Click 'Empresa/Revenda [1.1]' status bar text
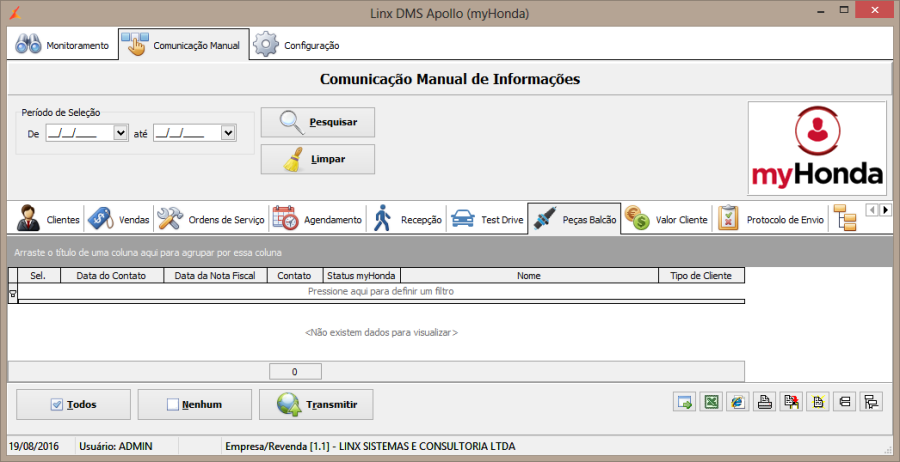Screen dimensions: 900x462 (370, 446)
